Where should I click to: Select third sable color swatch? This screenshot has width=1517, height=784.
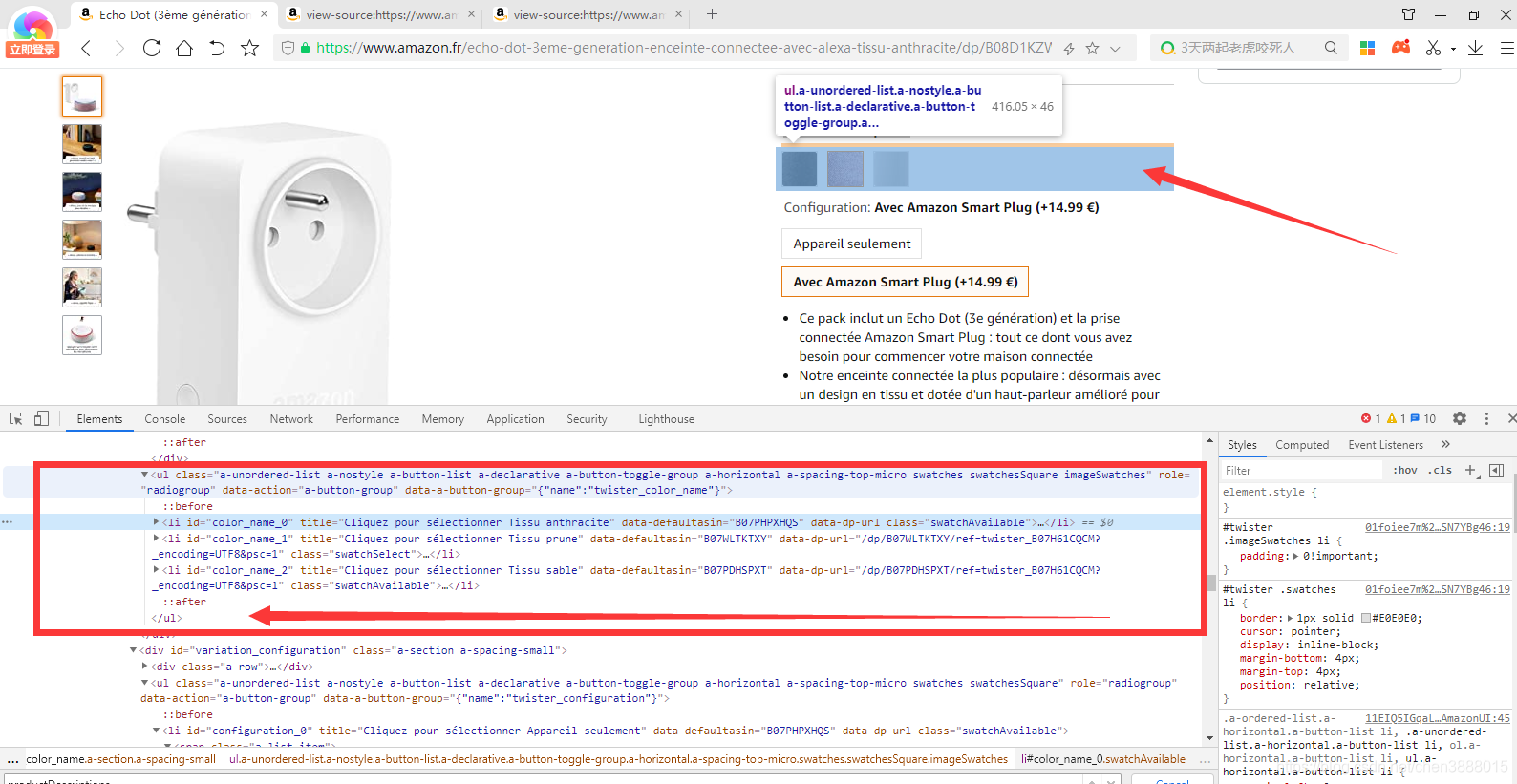(x=891, y=169)
